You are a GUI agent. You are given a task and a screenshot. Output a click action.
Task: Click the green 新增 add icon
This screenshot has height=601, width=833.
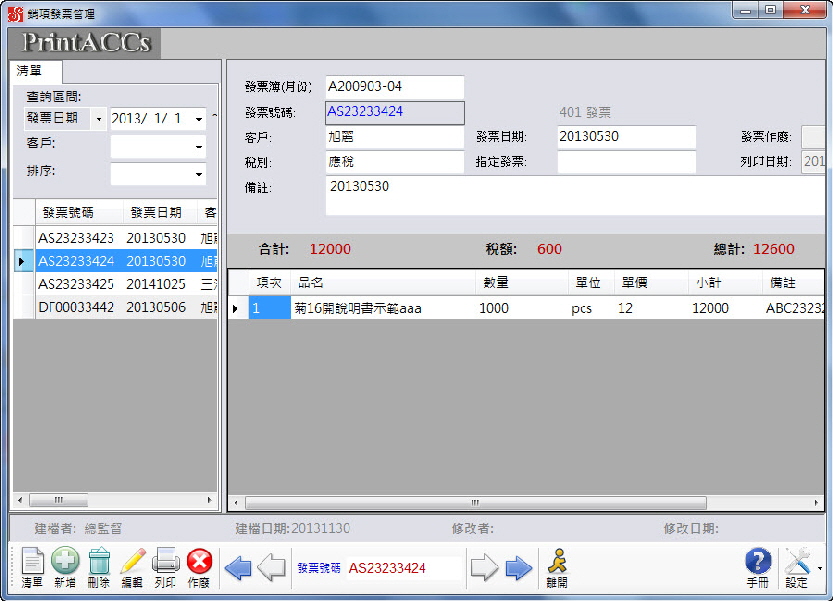[65, 567]
